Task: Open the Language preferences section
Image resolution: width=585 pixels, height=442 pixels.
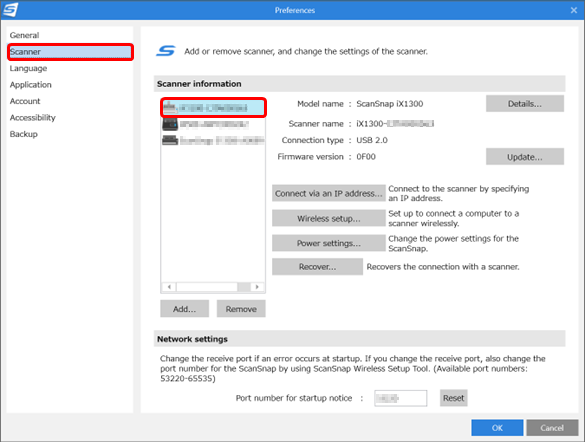Action: [x=28, y=68]
